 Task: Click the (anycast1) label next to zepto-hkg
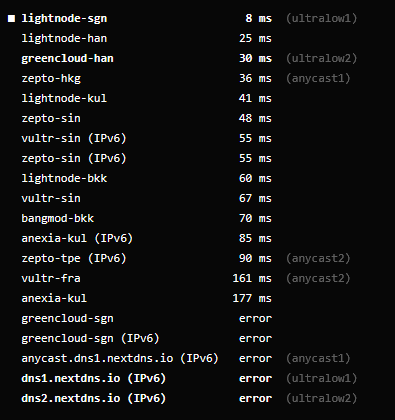click(318, 78)
